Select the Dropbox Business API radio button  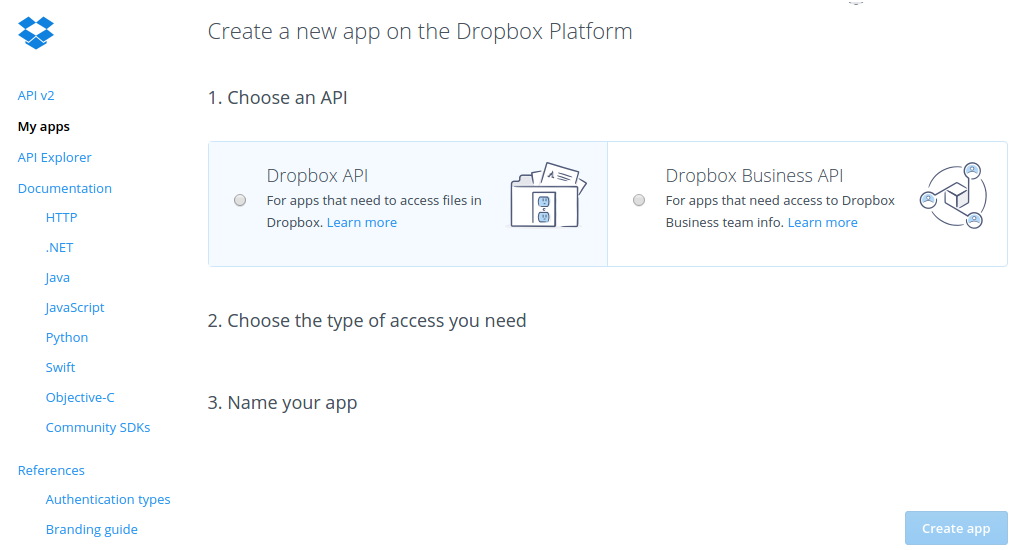click(639, 200)
